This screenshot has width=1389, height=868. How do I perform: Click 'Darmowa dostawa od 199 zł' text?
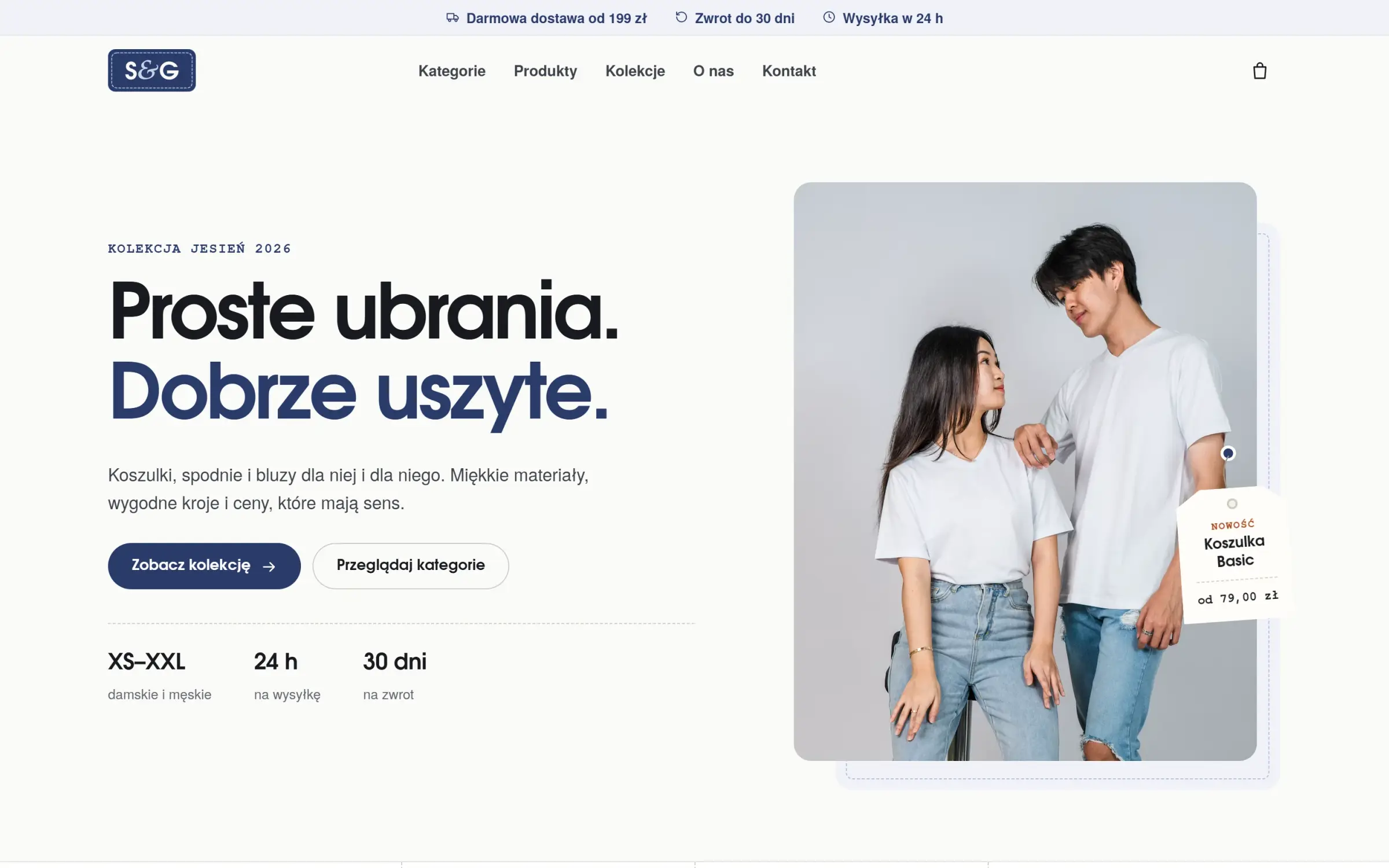[556, 19]
